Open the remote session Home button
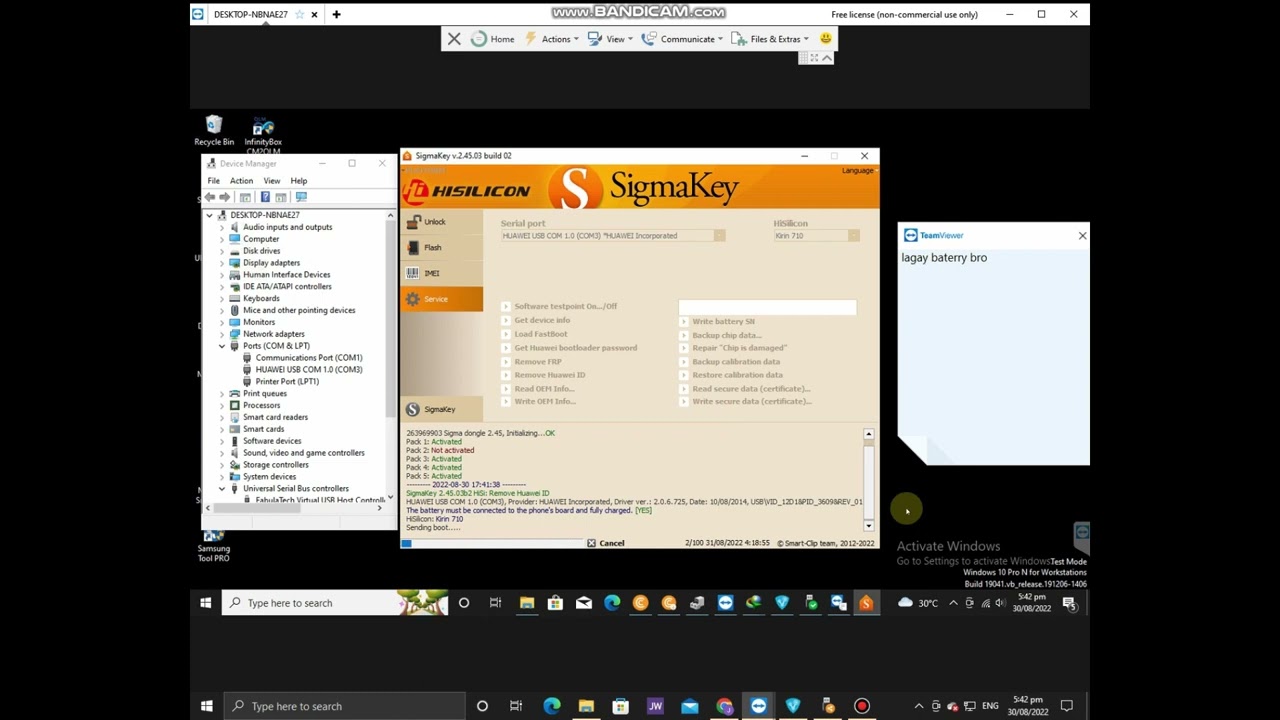The height and width of the screenshot is (720, 1280). click(x=493, y=39)
